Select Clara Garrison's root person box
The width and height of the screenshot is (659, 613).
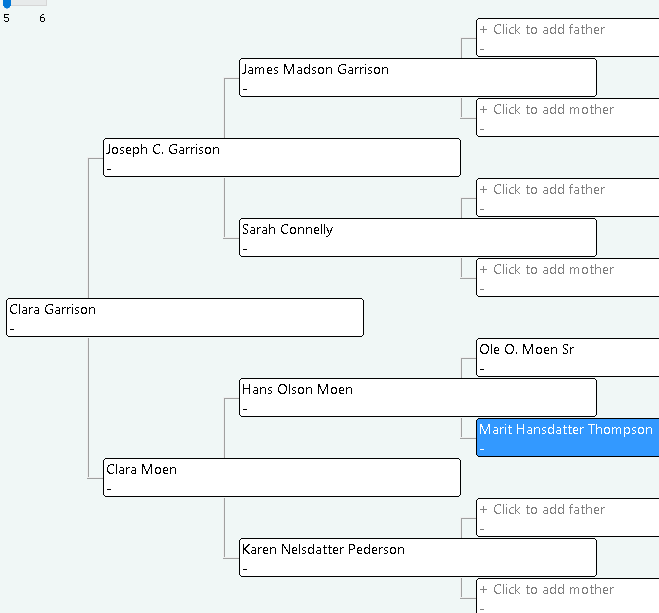185,318
